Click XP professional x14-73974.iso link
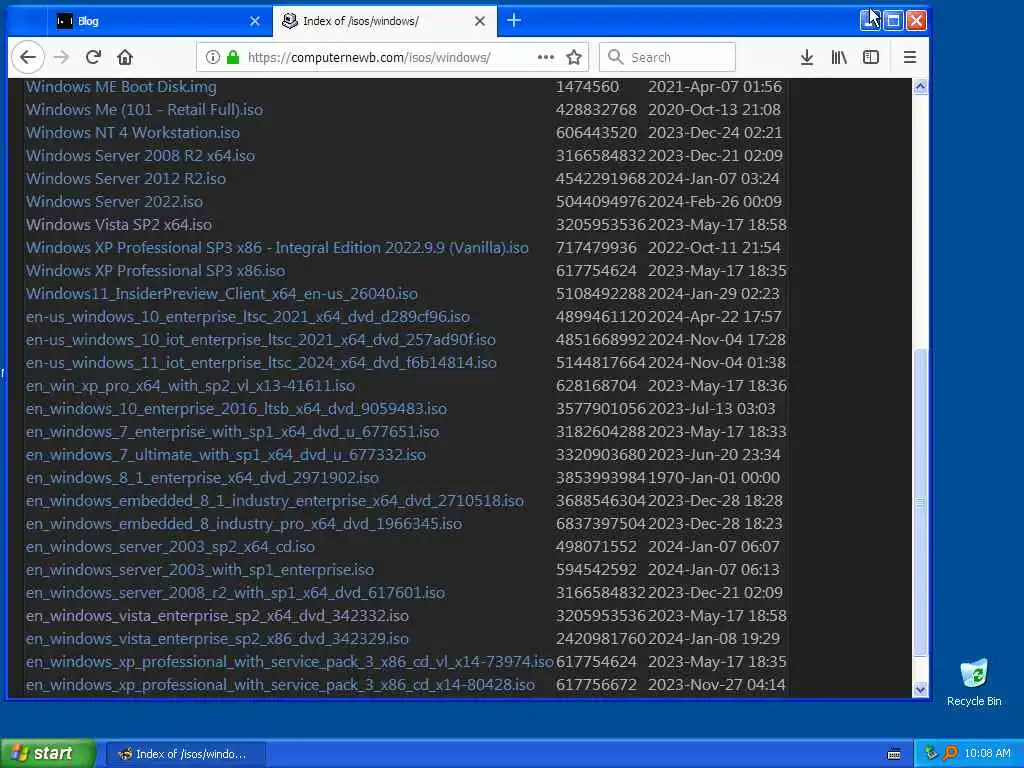The height and width of the screenshot is (768, 1024). (289, 662)
